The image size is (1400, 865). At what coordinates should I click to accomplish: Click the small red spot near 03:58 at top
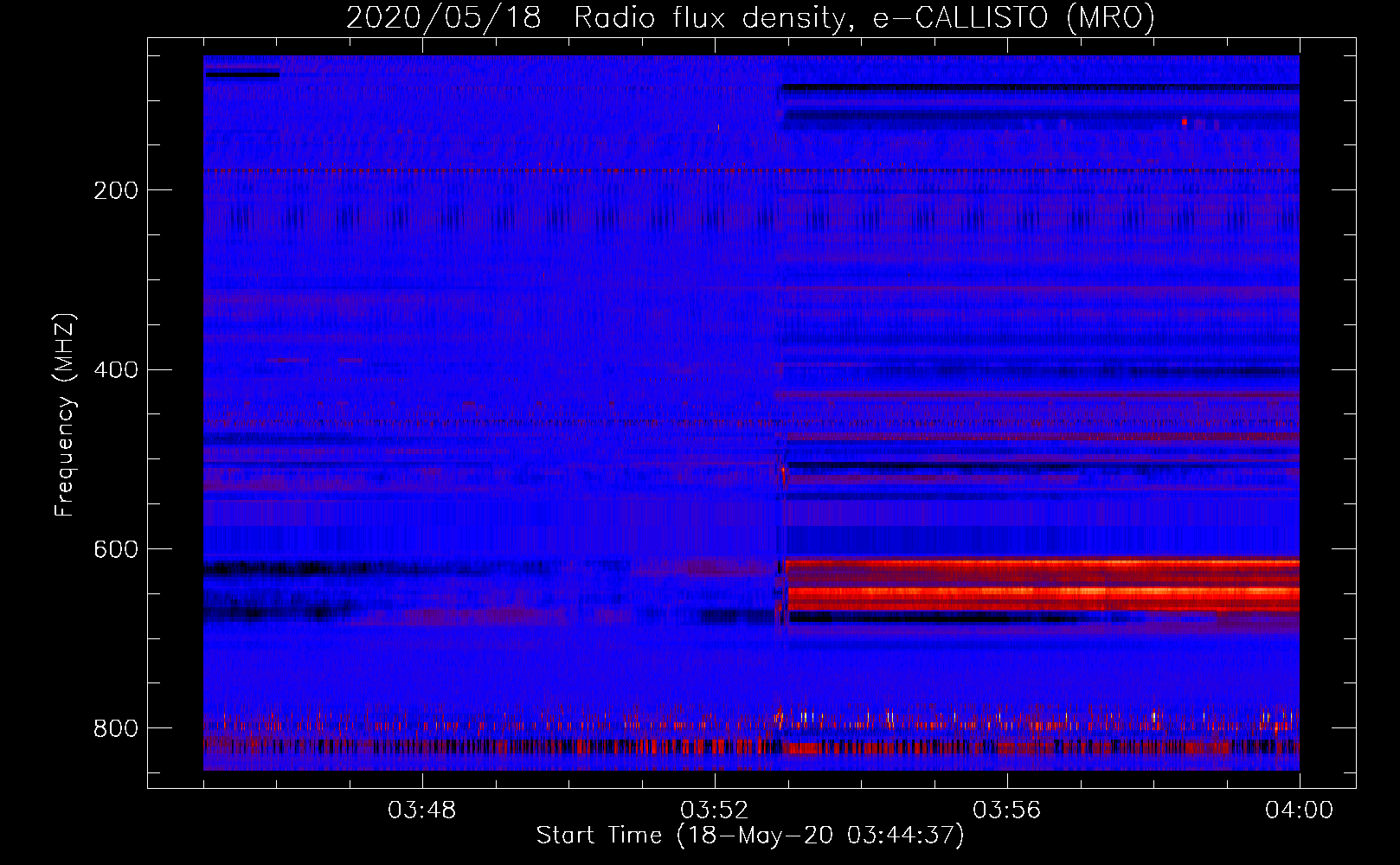point(1184,122)
